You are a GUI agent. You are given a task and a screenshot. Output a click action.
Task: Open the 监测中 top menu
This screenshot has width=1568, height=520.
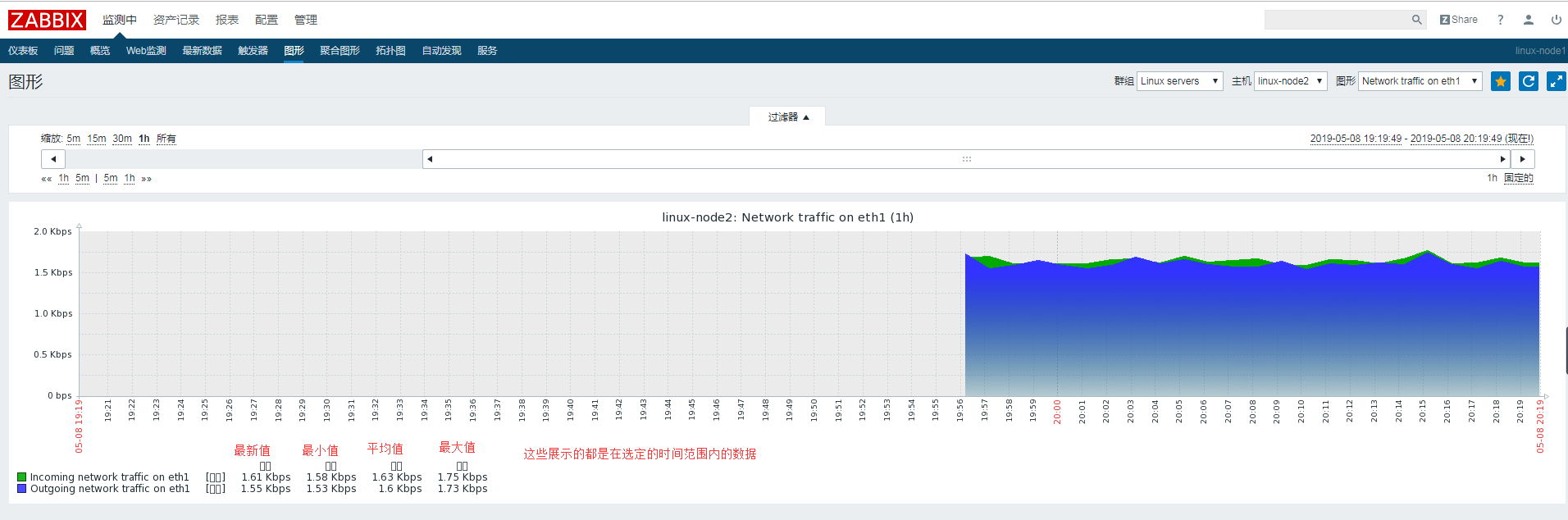[x=120, y=20]
